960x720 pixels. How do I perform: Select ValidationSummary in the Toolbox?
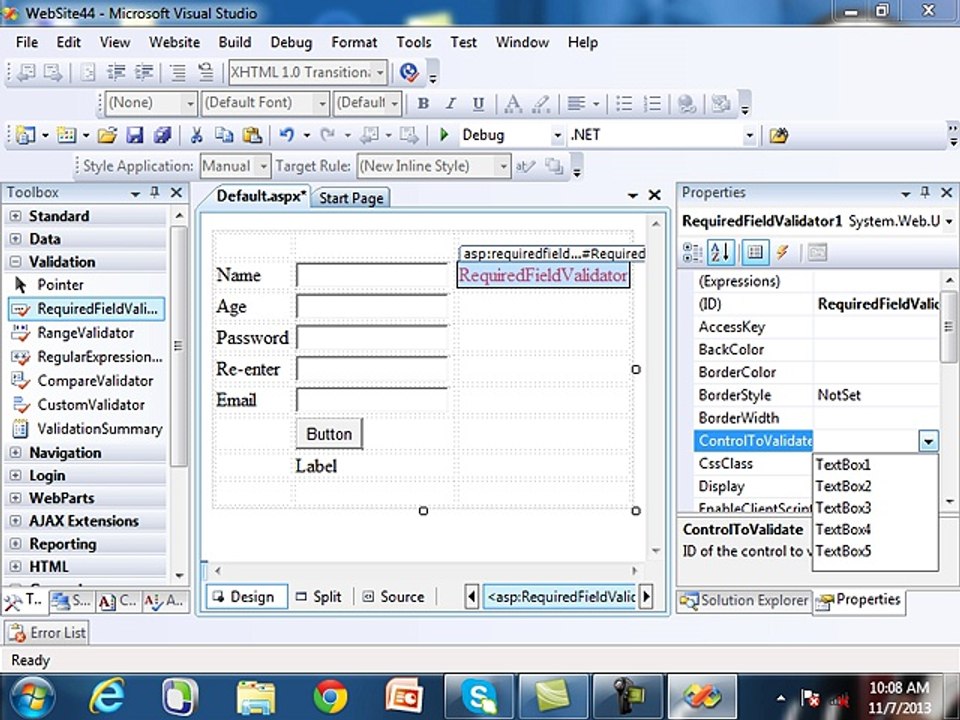pos(87,429)
